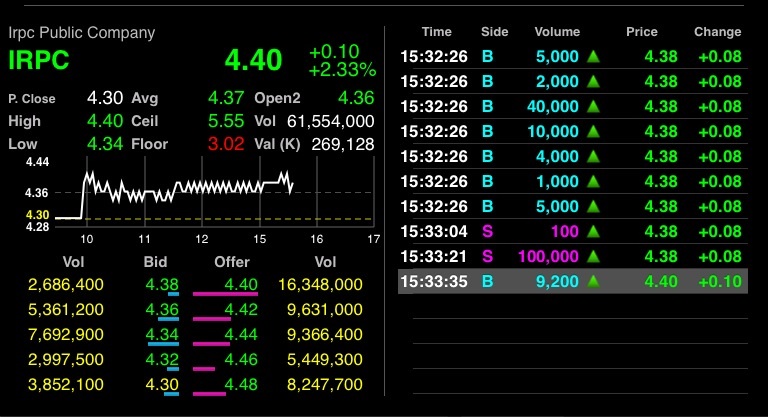Click the 10,000 buy volume

[553, 131]
